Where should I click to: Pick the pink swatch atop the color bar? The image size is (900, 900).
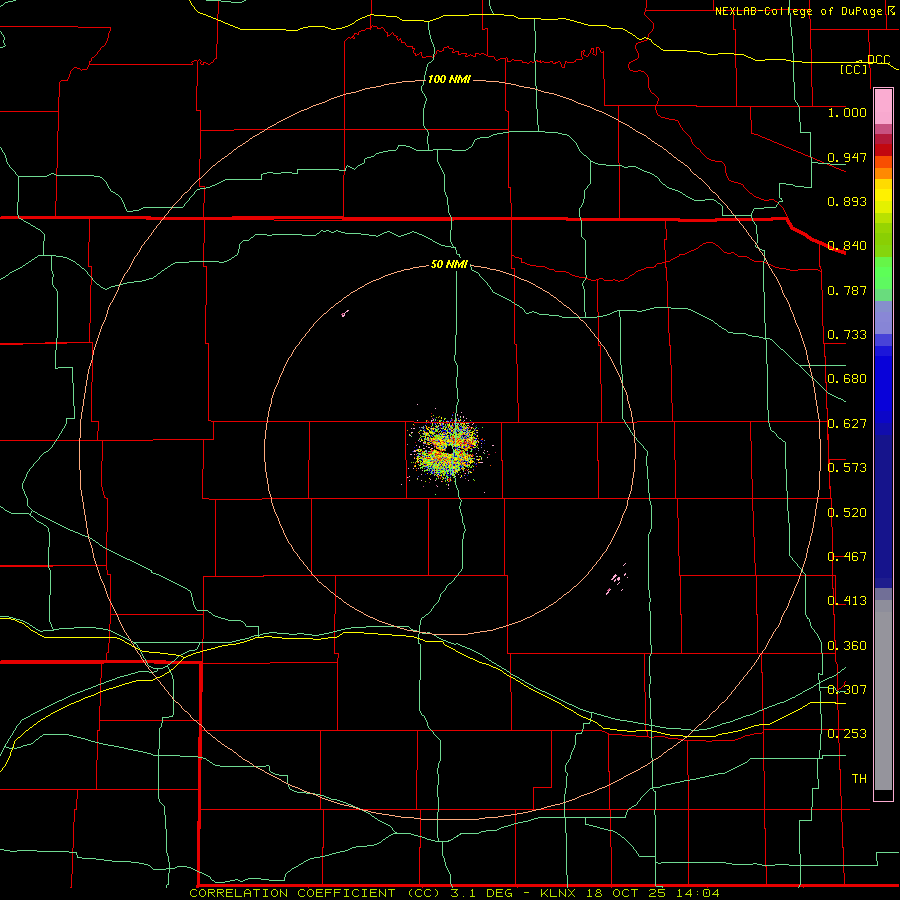click(x=883, y=106)
